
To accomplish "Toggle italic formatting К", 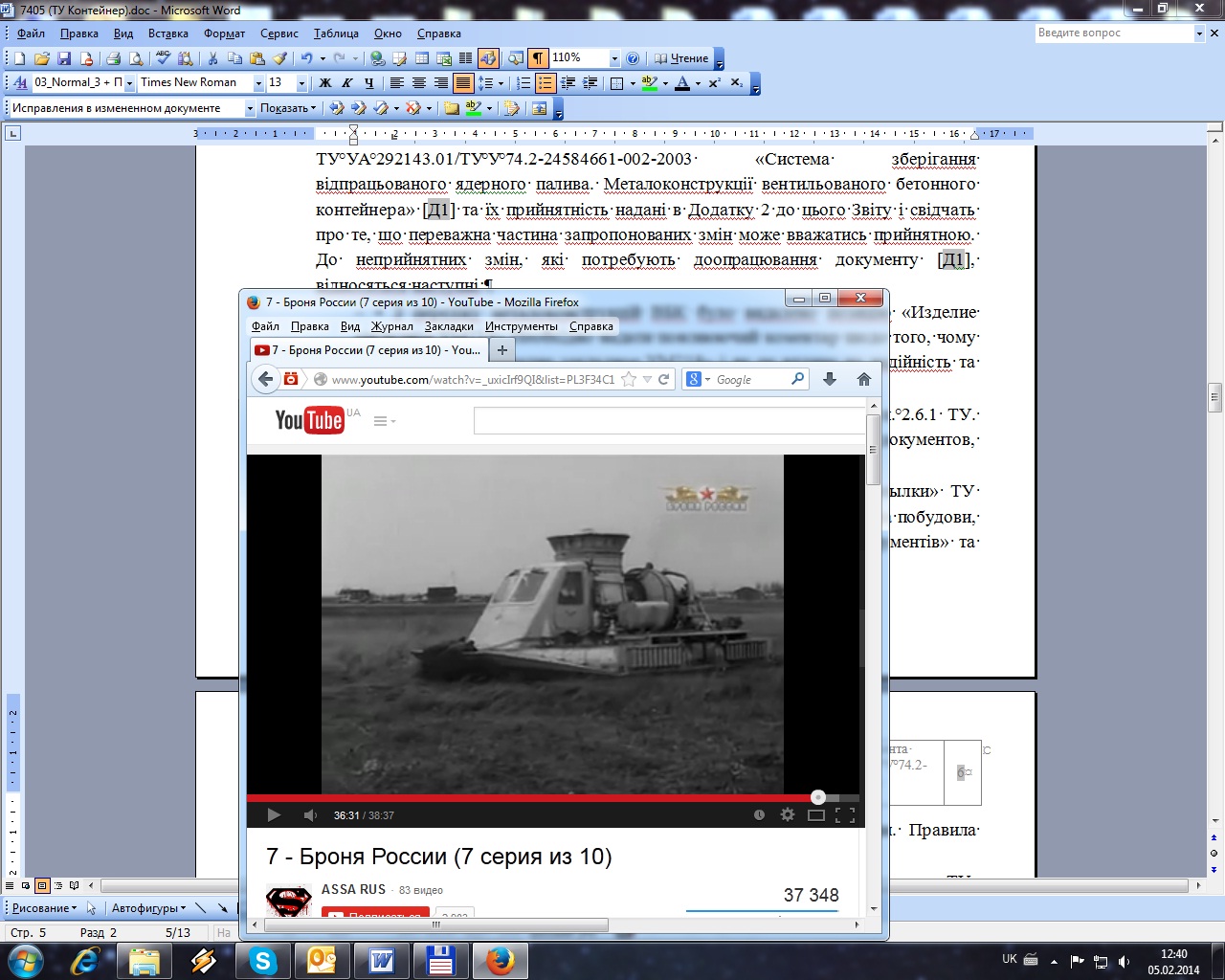I will (347, 83).
